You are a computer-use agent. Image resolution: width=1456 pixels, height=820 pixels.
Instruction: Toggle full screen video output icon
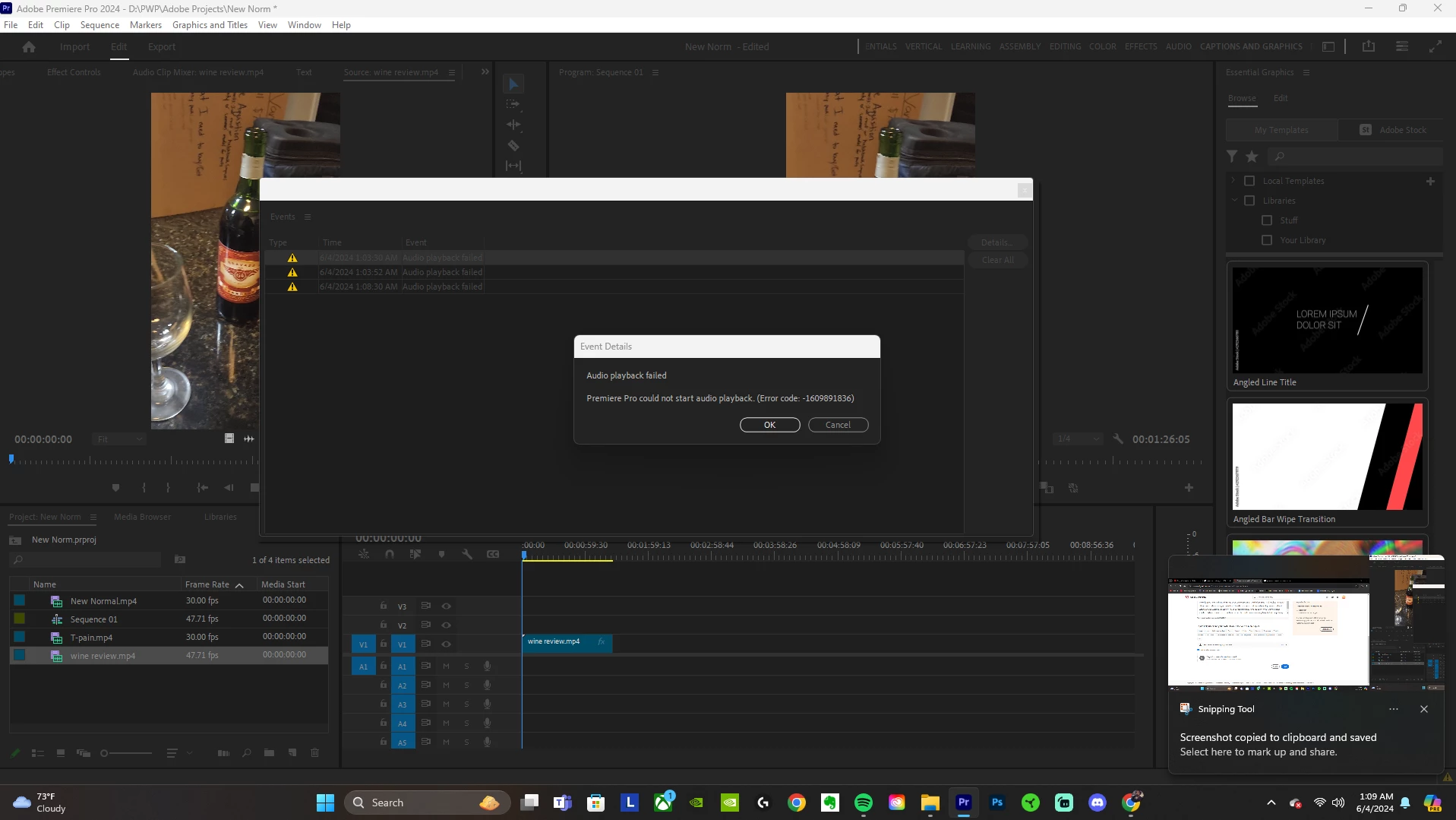click(x=1435, y=46)
